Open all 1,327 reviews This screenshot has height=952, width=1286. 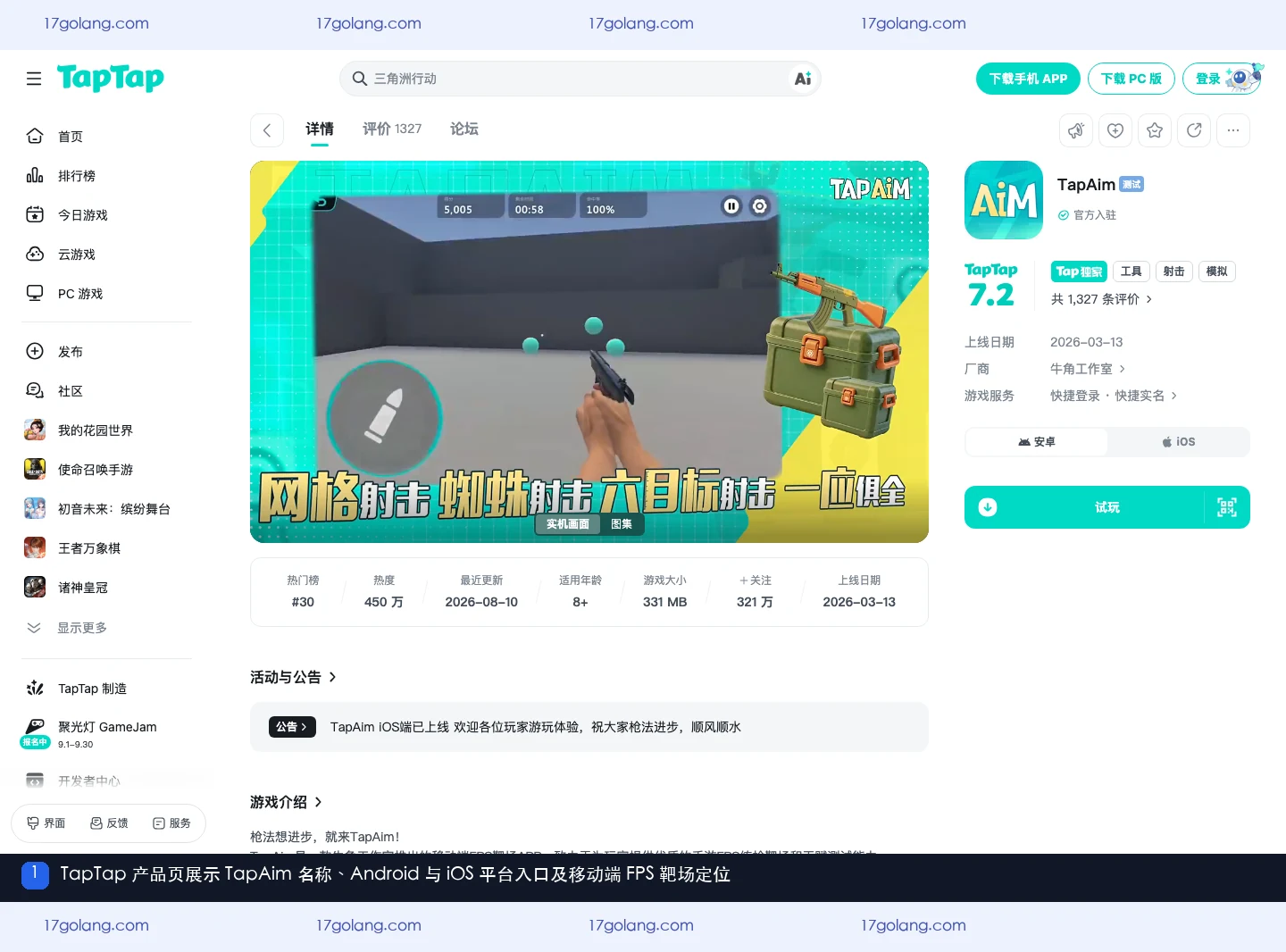[1101, 299]
